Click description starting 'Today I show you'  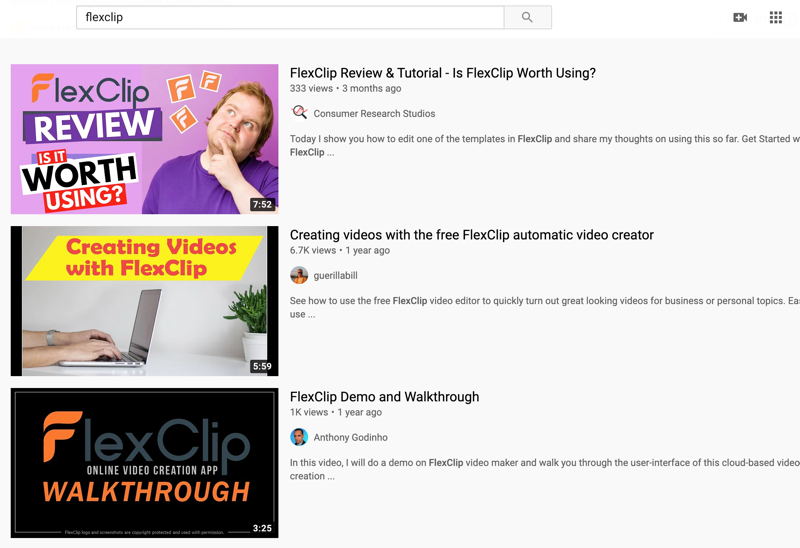(x=545, y=145)
